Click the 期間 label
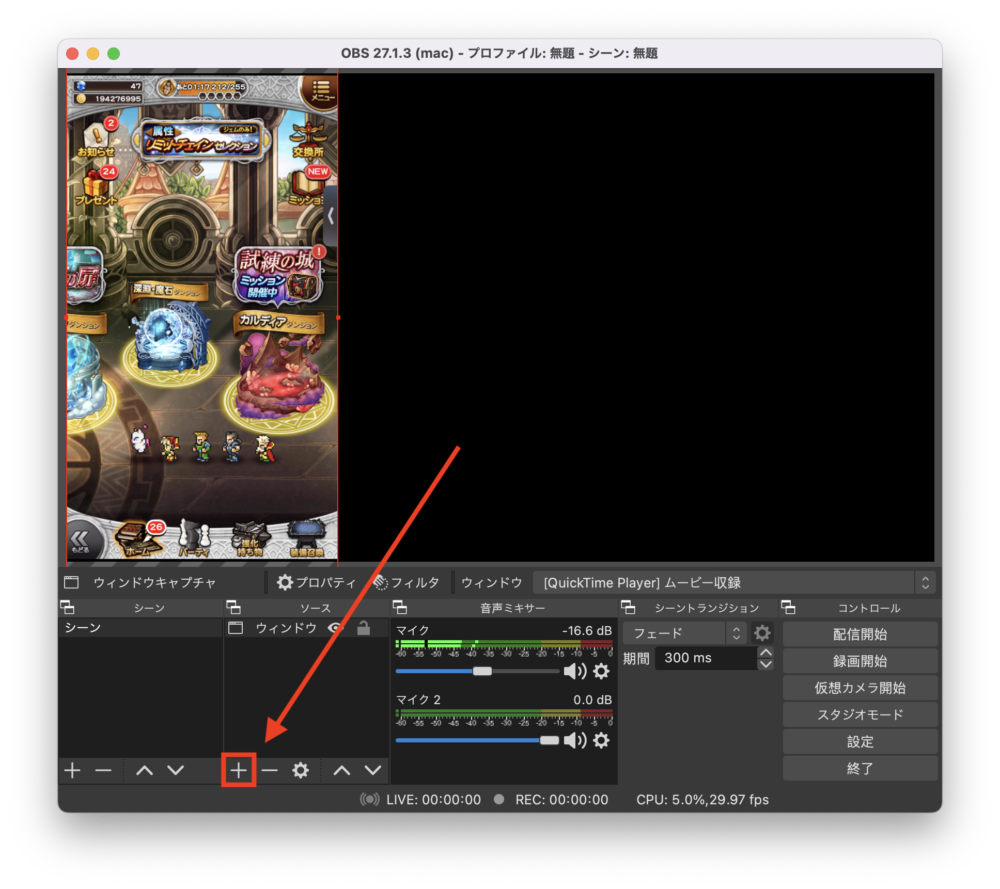The image size is (1000, 889). (x=636, y=658)
